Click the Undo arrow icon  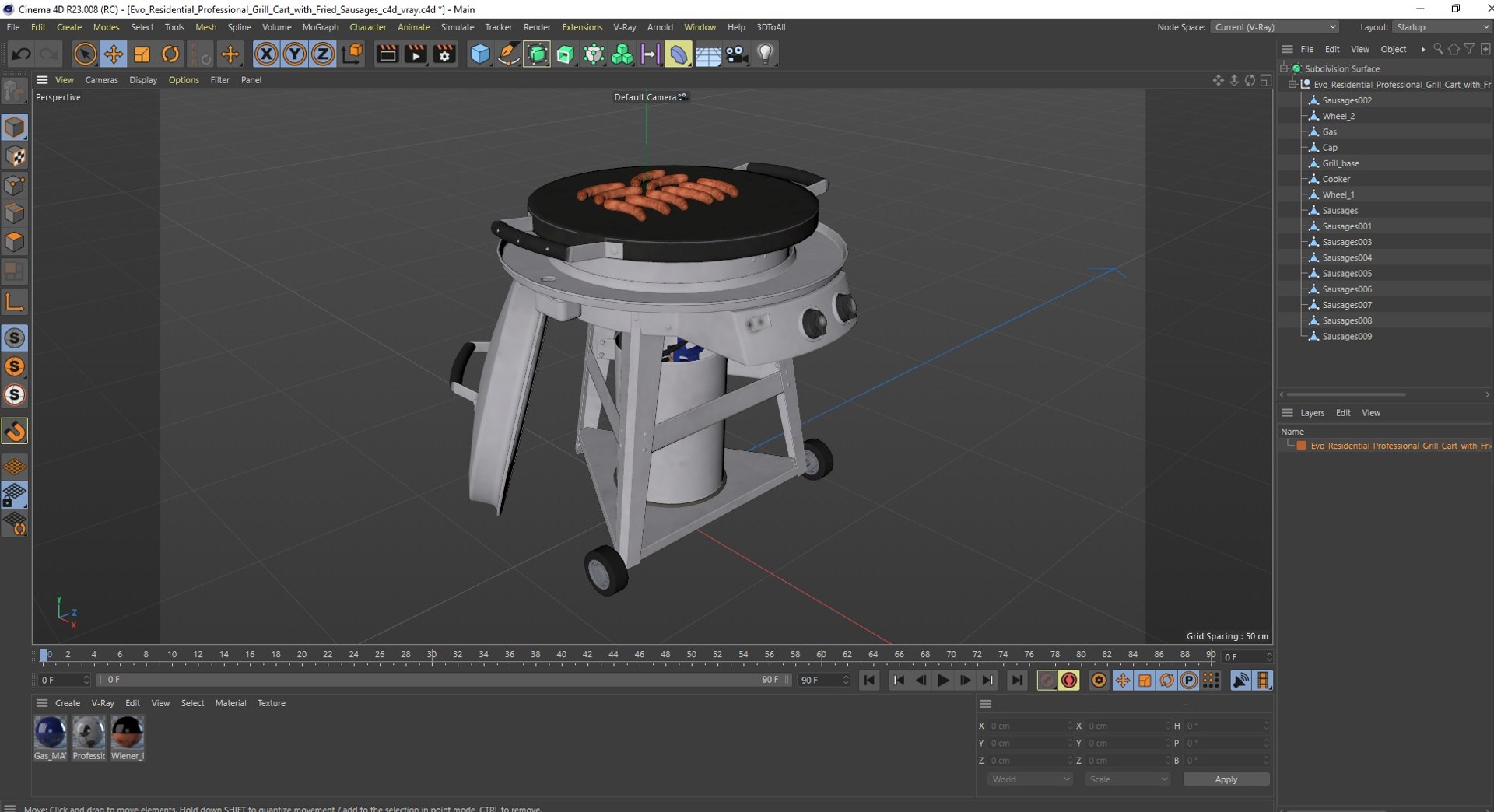coord(21,54)
